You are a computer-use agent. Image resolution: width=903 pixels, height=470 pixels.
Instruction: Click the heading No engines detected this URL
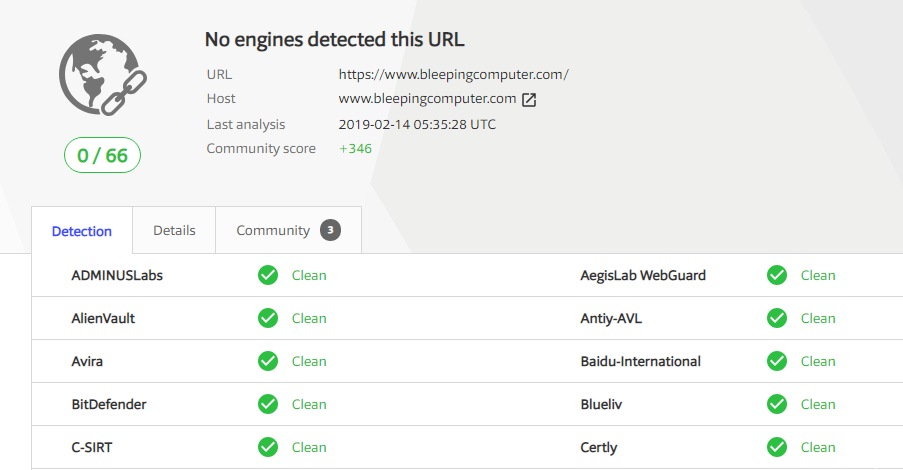click(335, 40)
